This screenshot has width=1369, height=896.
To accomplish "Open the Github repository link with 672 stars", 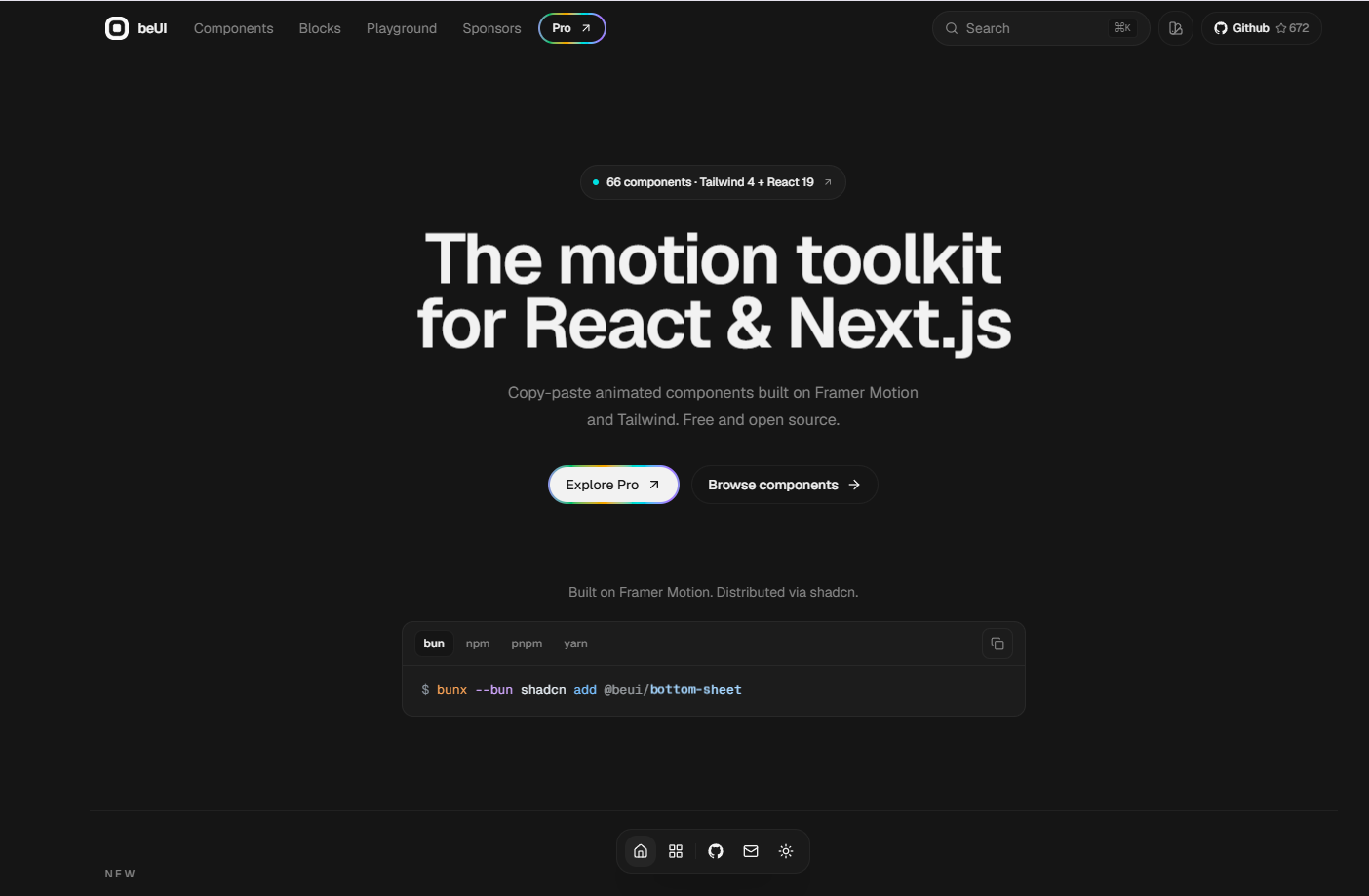I will 1262,28.
